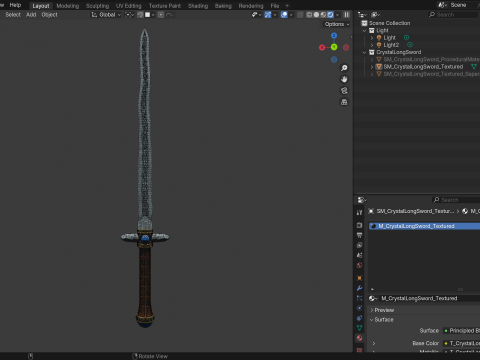480x360 pixels.
Task: Open the pivot point dropdown
Action: 129,15
